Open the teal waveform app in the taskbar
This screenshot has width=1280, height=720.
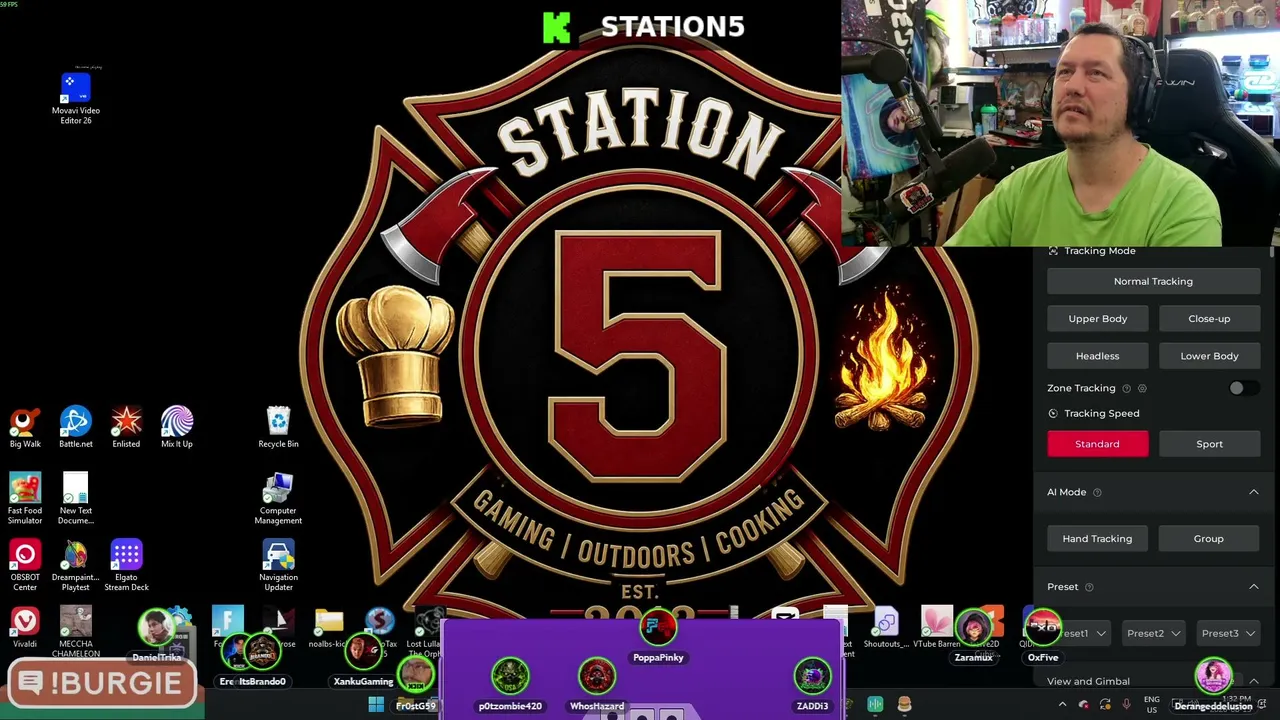[x=875, y=705]
